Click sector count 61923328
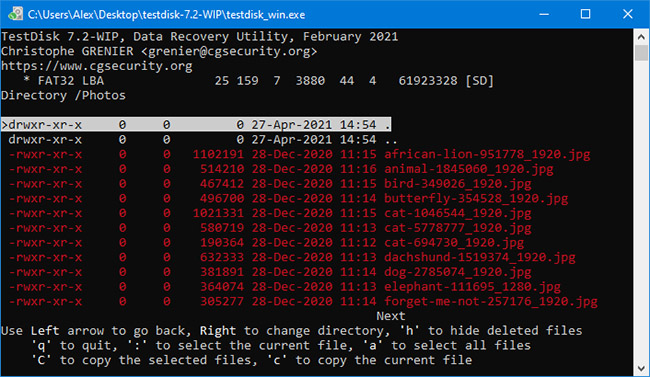The width and height of the screenshot is (650, 377). pos(428,80)
